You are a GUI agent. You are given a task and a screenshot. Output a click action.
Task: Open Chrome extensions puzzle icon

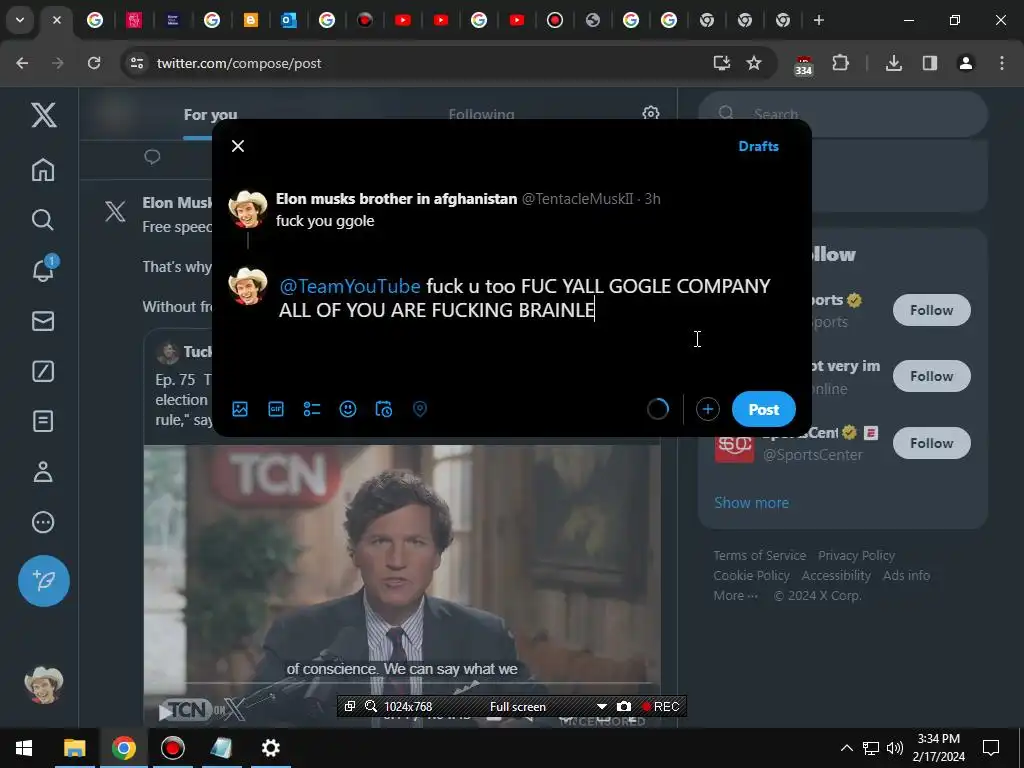840,63
